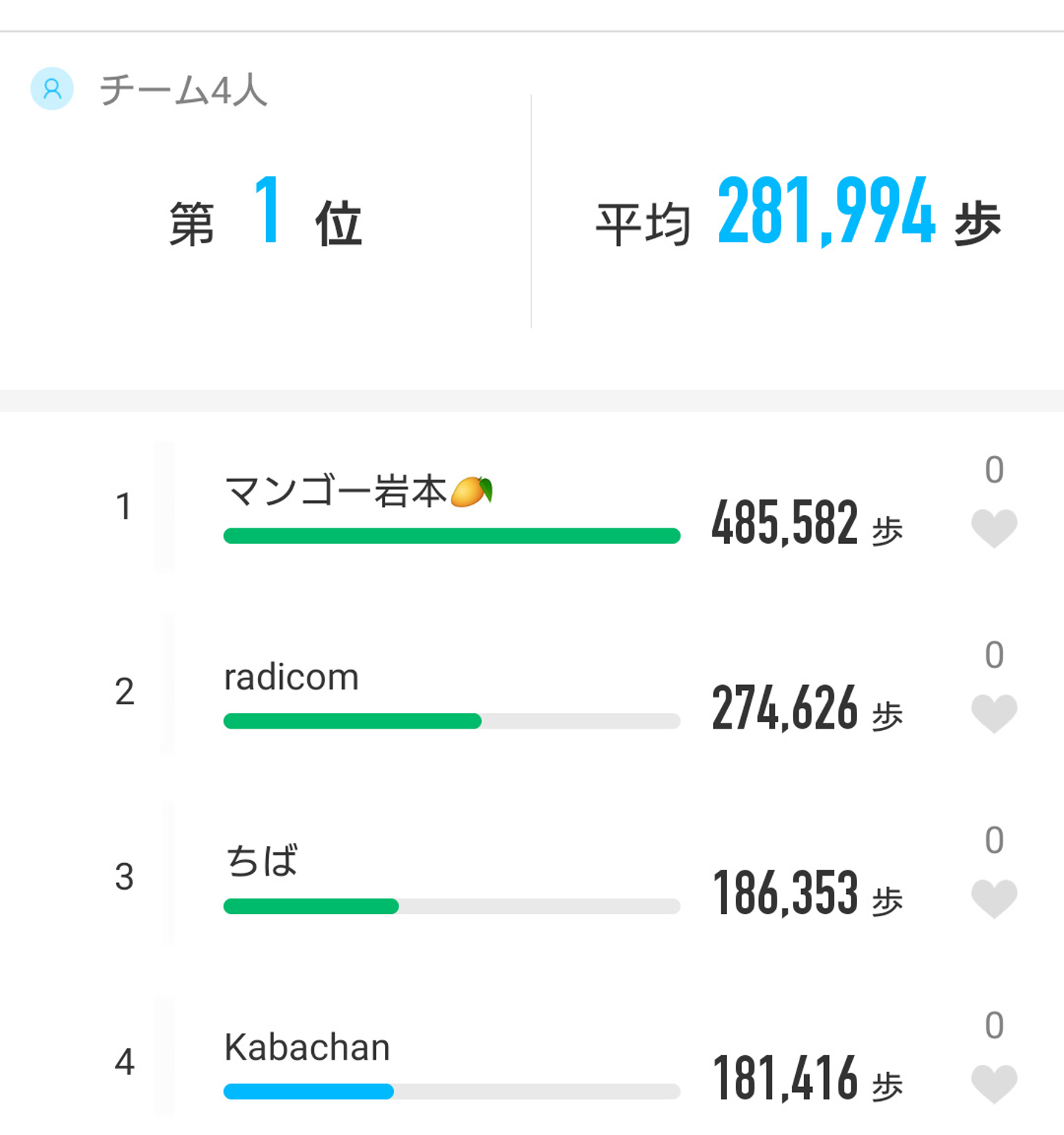1064x1135 pixels.
Task: Click Kabachan's blue progress bar
Action: click(308, 1091)
